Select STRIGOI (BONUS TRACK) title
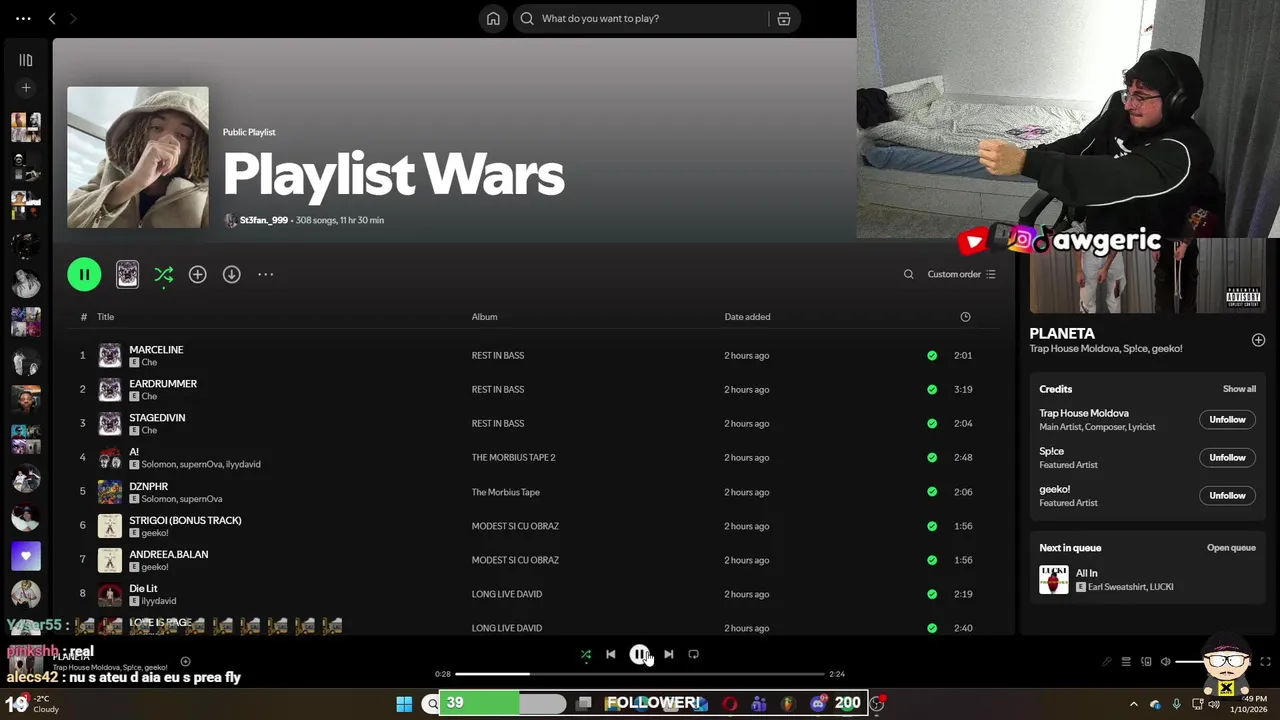The image size is (1280, 720). coord(185,520)
